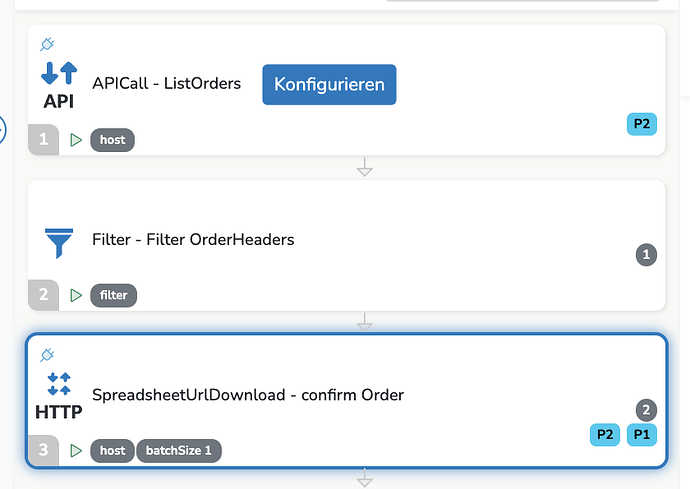Click the arrow connector below the Filter step

pos(365,323)
